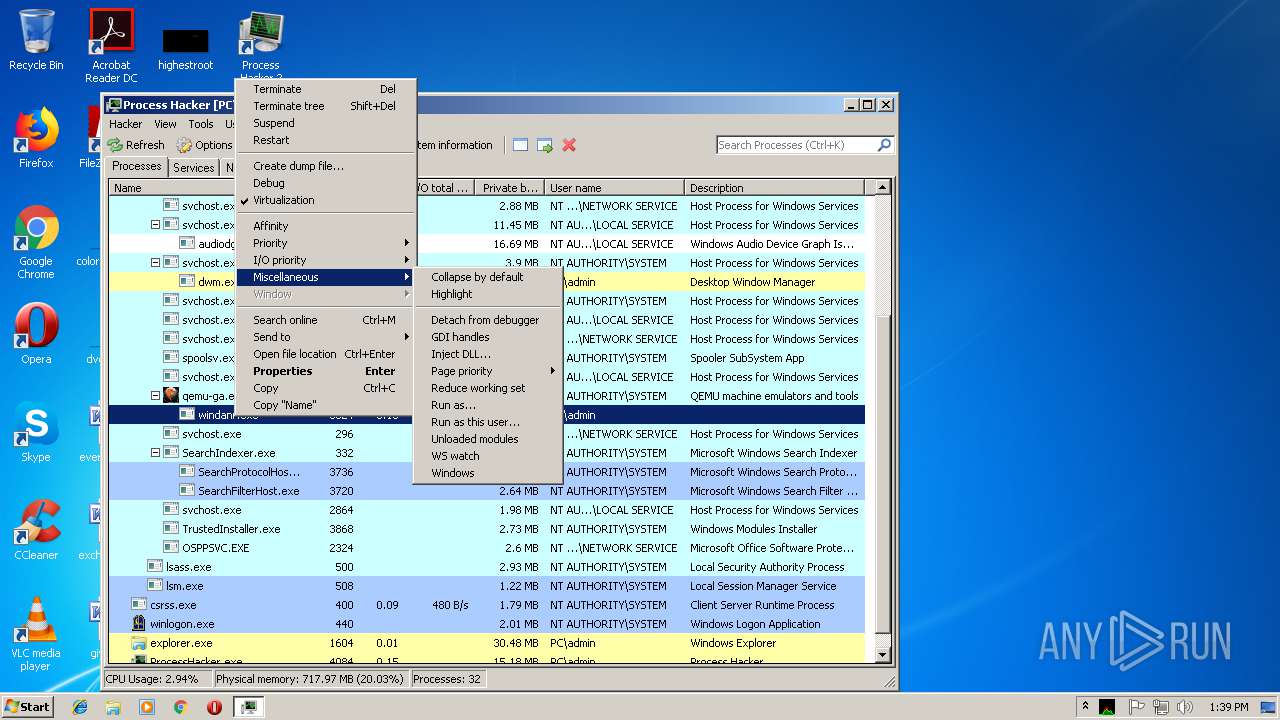Image resolution: width=1280 pixels, height=720 pixels.
Task: Open the highestroot desktop icon
Action: [x=186, y=46]
